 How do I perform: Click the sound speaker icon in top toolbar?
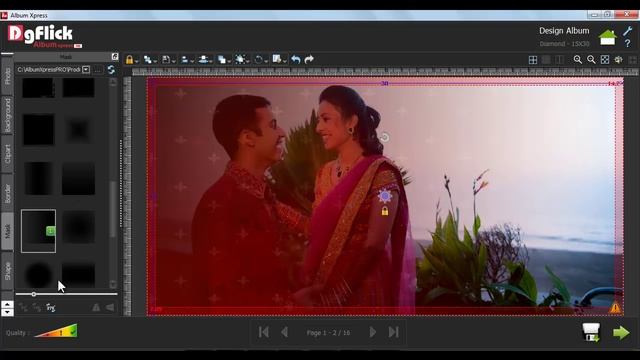[x=619, y=60]
